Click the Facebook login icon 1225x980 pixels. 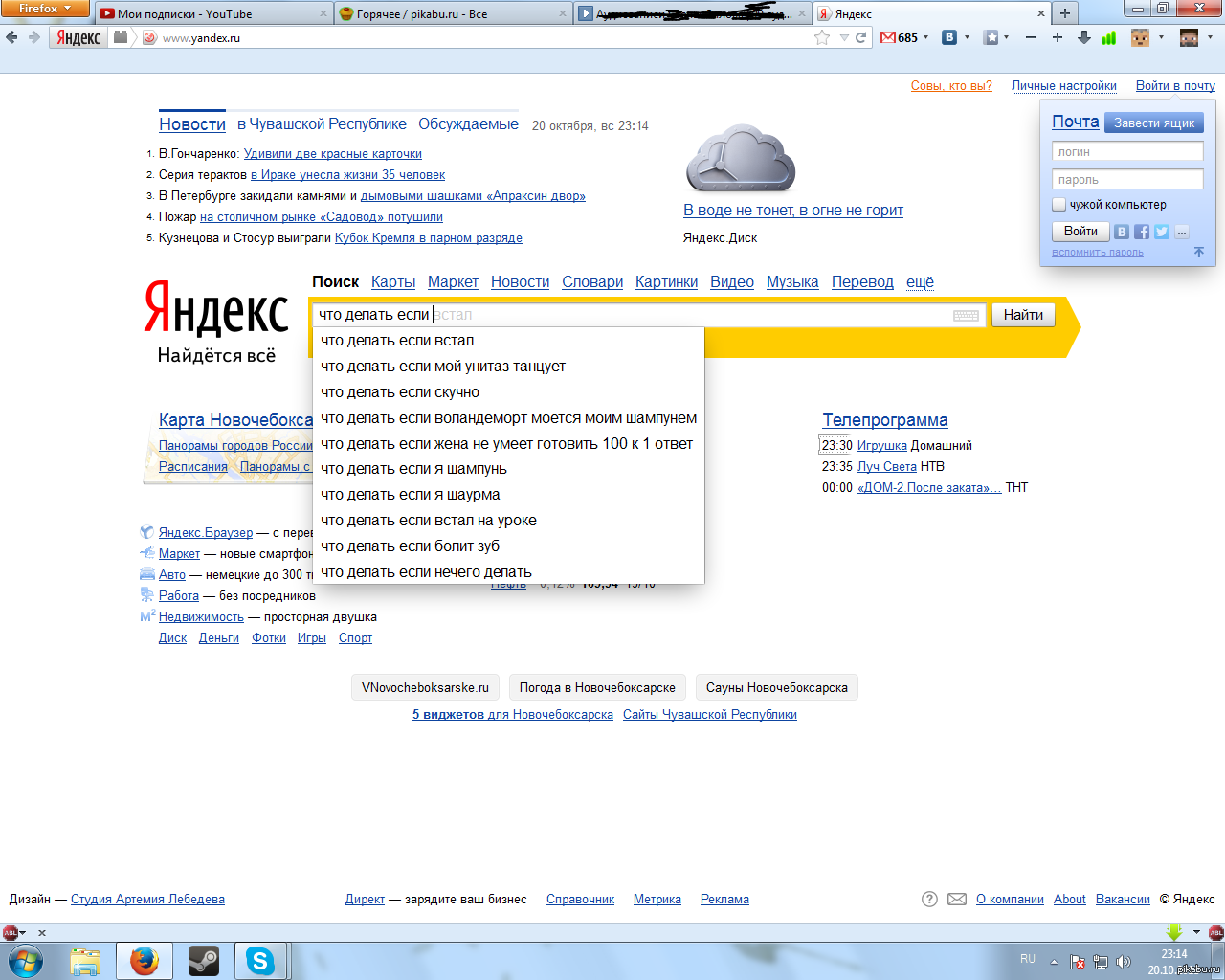click(1142, 232)
